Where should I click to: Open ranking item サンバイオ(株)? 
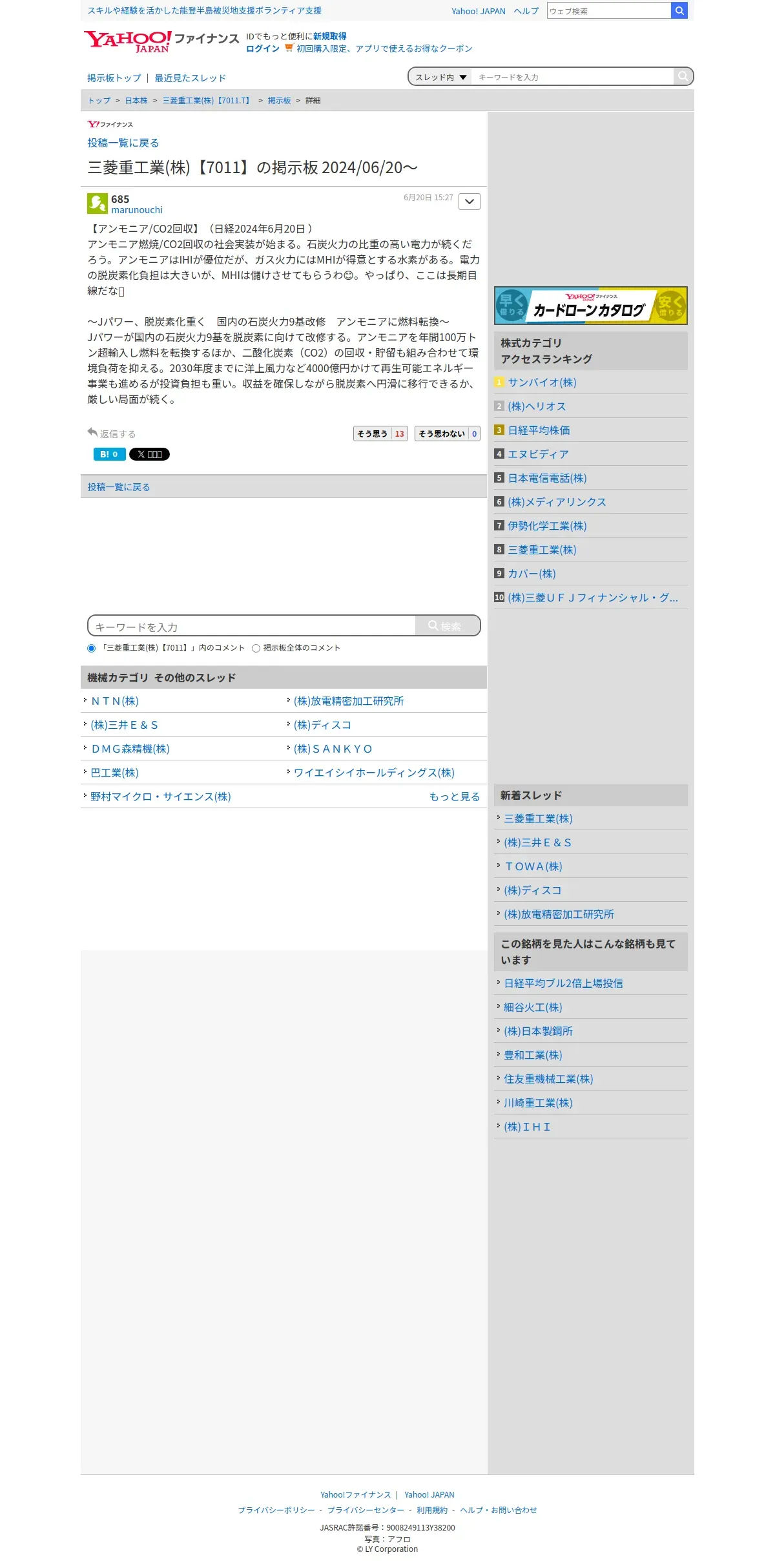(x=542, y=382)
